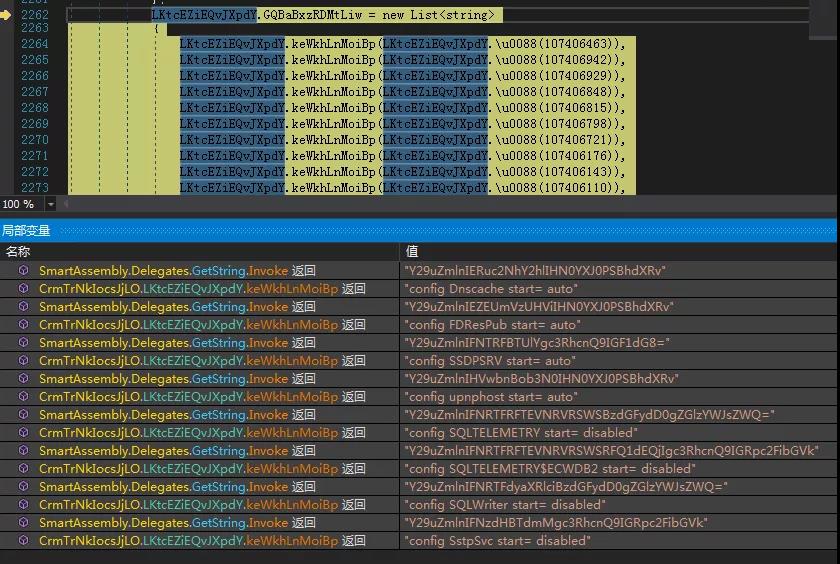Open the 100 % zoom level dropdown
Viewport: 840px width, 564px height.
point(49,204)
